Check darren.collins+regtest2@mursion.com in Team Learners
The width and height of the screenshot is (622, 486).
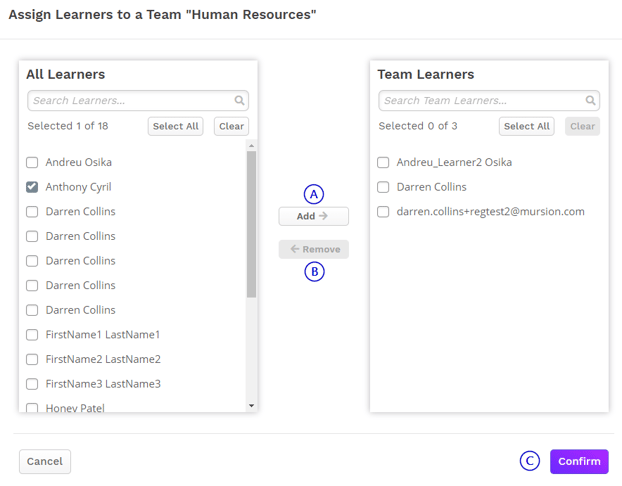pyautogui.click(x=383, y=212)
